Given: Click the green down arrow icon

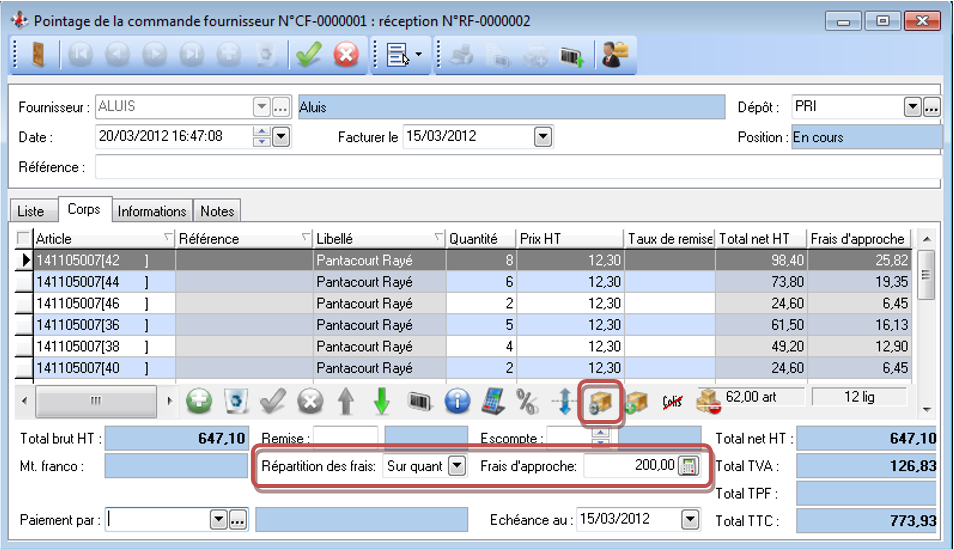Looking at the screenshot, I should coord(381,402).
